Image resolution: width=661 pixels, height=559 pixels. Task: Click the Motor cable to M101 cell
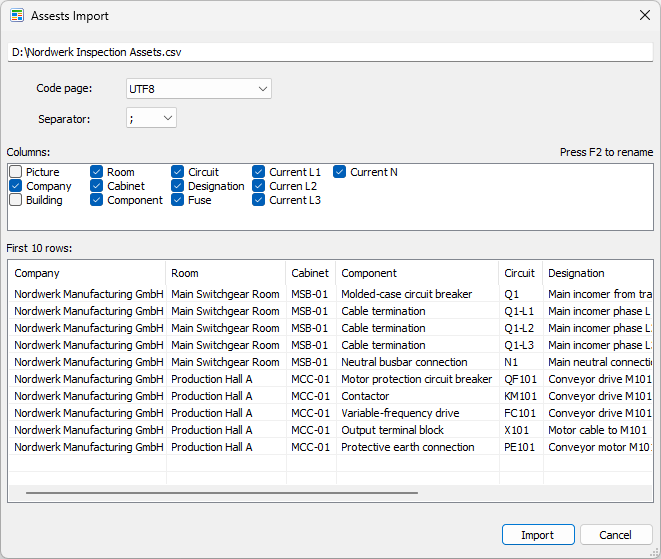click(x=598, y=430)
